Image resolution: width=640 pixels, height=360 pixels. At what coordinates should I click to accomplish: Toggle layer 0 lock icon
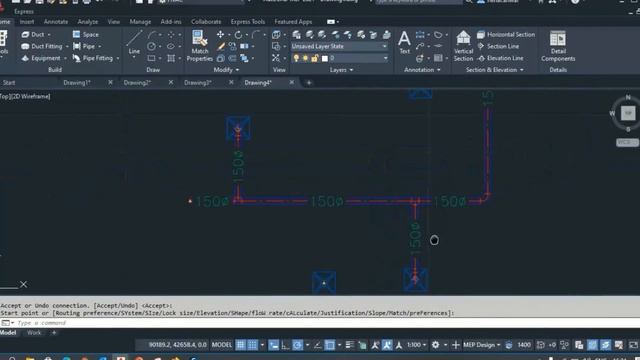(x=315, y=58)
